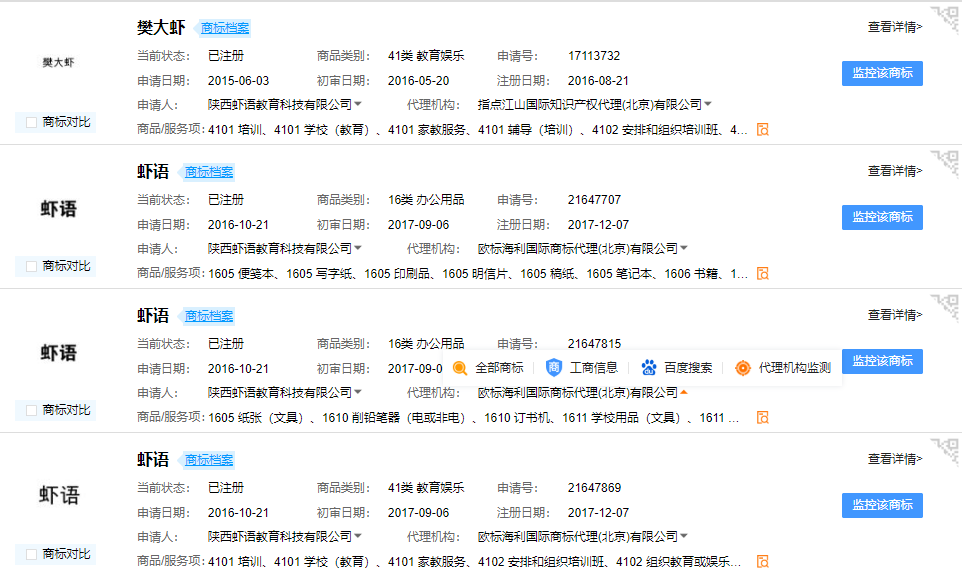Click the 代理机构监测 target icon
This screenshot has height=575, width=962.
click(743, 368)
